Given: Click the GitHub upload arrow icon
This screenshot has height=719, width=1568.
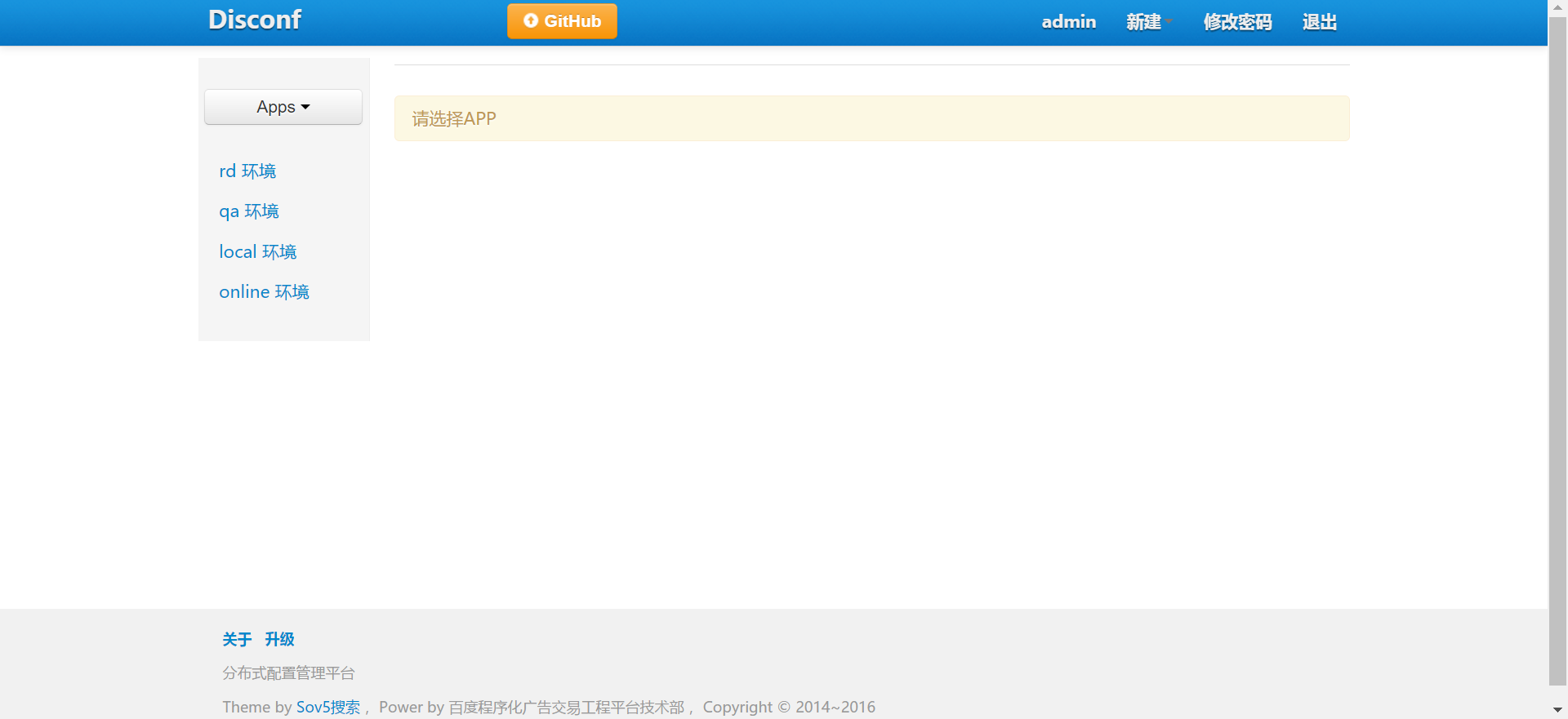Looking at the screenshot, I should point(531,21).
